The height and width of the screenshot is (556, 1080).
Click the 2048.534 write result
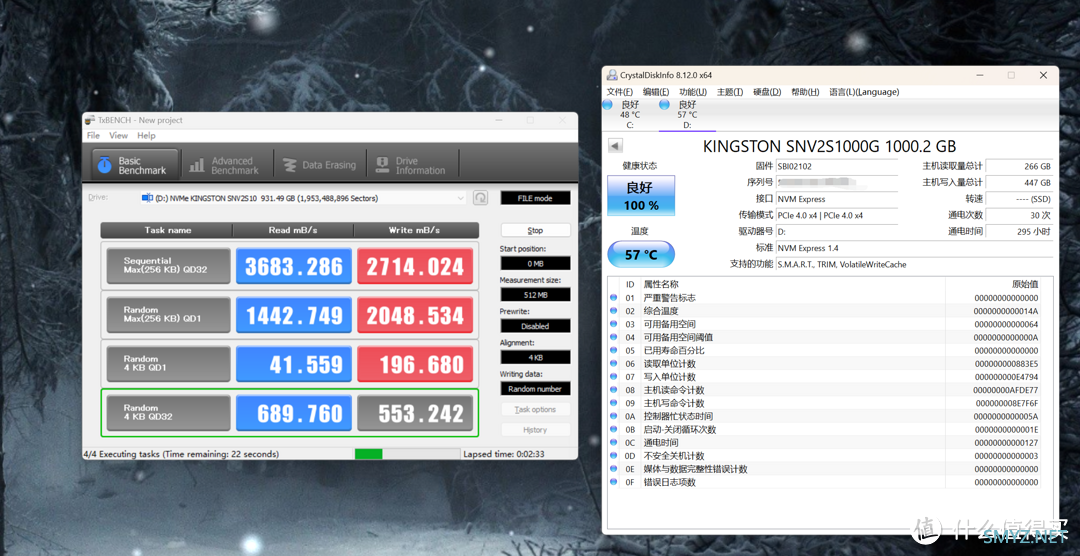click(x=415, y=315)
